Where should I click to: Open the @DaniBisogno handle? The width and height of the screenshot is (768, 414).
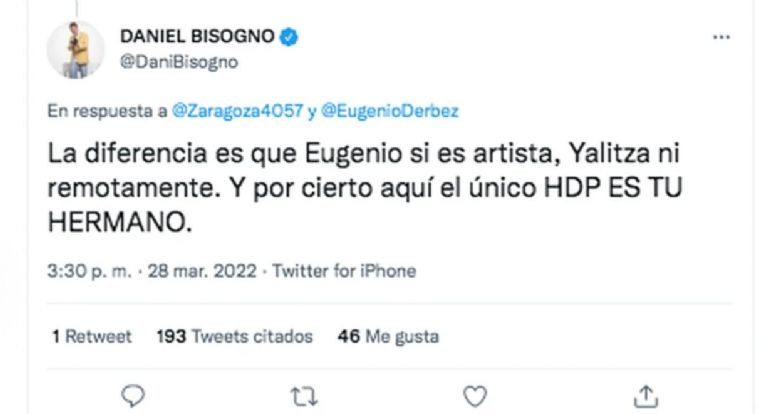point(179,62)
